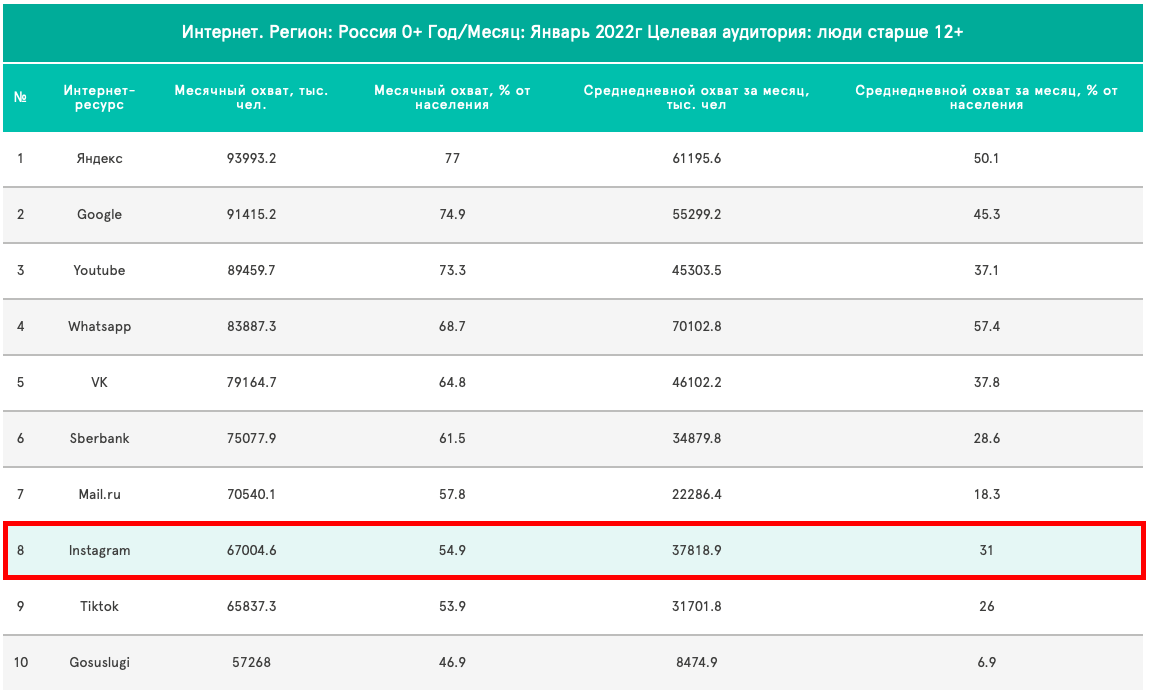Click VK monthly reach 79164.7

pos(251,383)
